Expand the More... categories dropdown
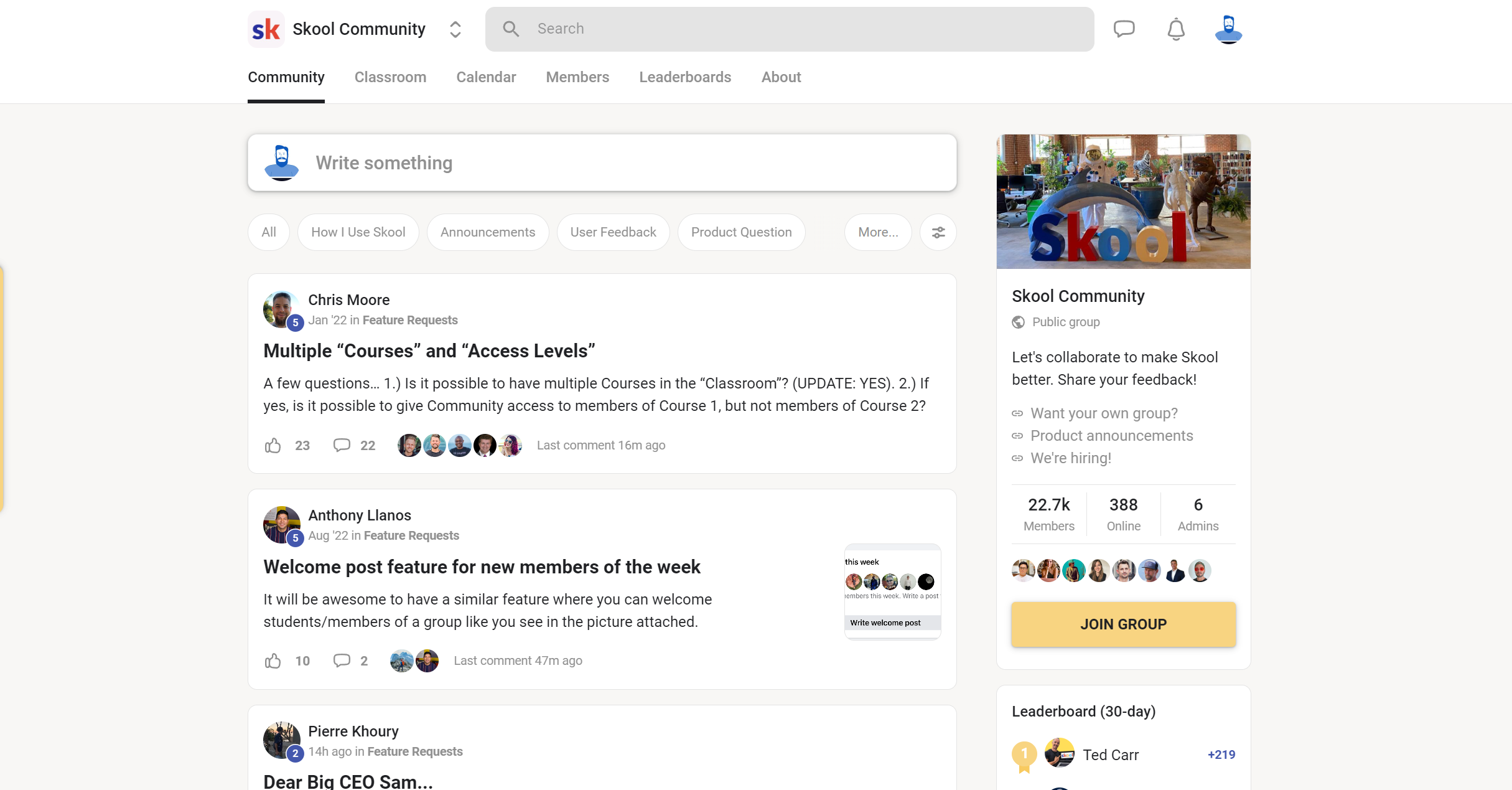The width and height of the screenshot is (1512, 790). coord(877,232)
